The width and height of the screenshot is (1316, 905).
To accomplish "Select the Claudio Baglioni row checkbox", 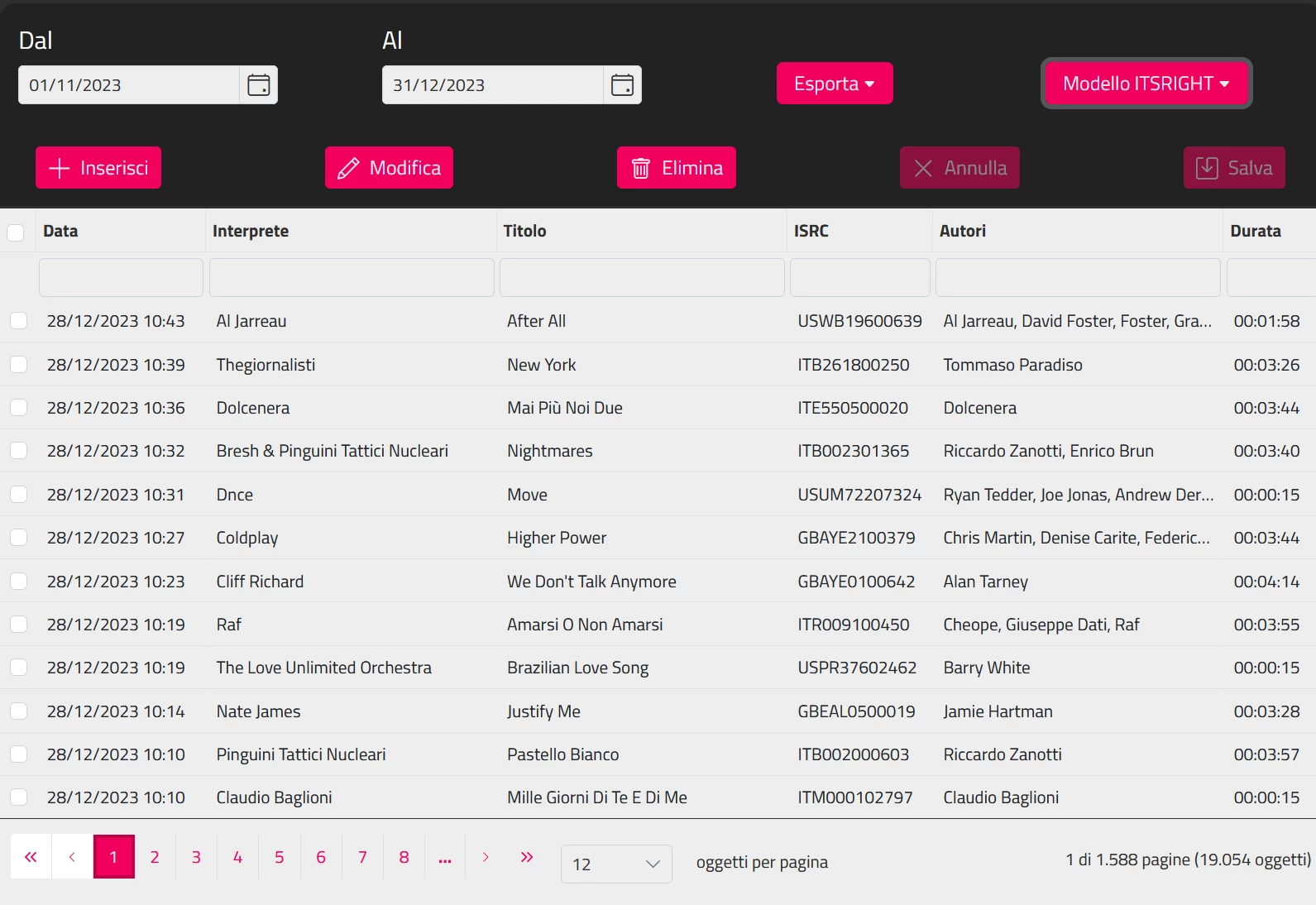I will pos(18,797).
